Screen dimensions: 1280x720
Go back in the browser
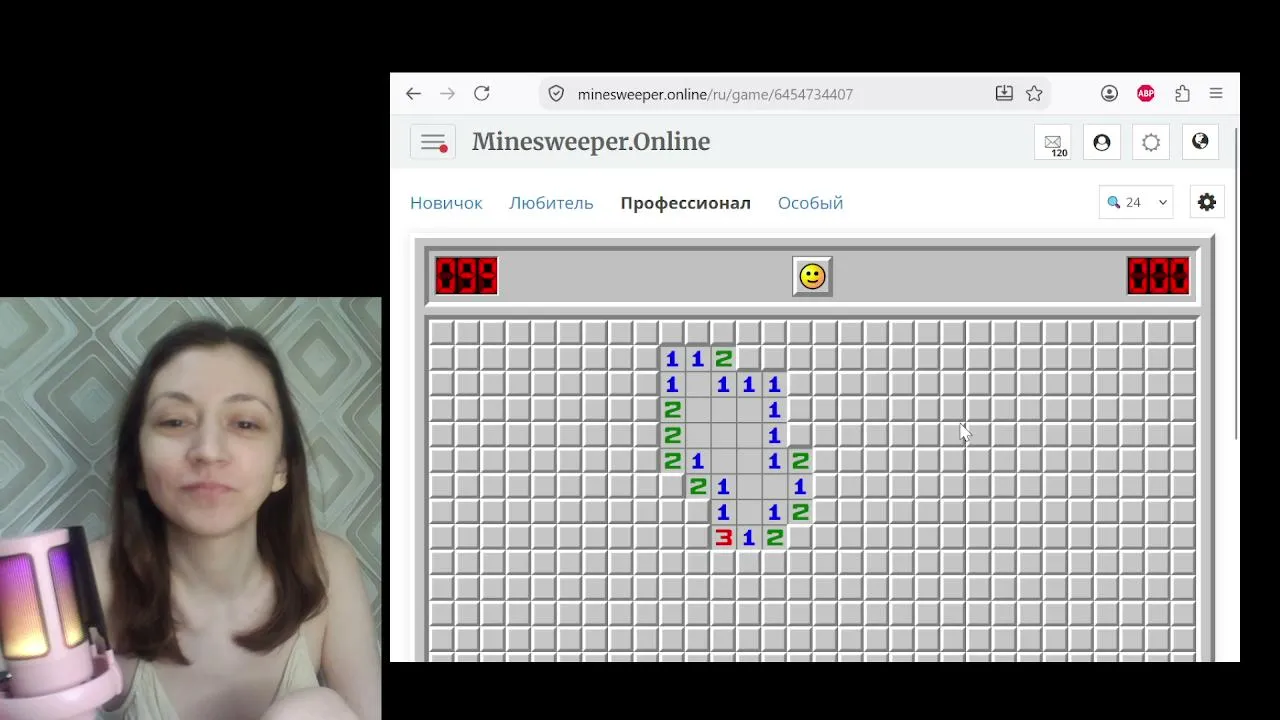tap(413, 94)
